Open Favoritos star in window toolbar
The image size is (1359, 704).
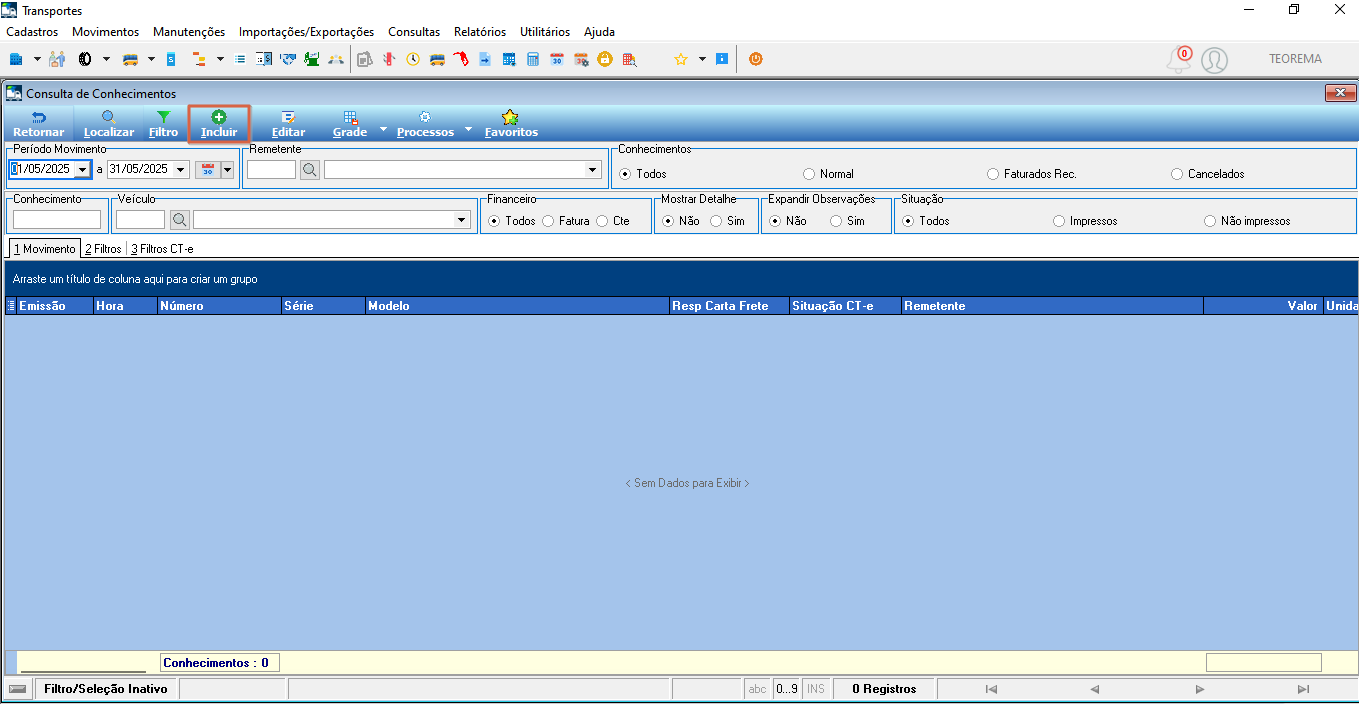pos(511,124)
